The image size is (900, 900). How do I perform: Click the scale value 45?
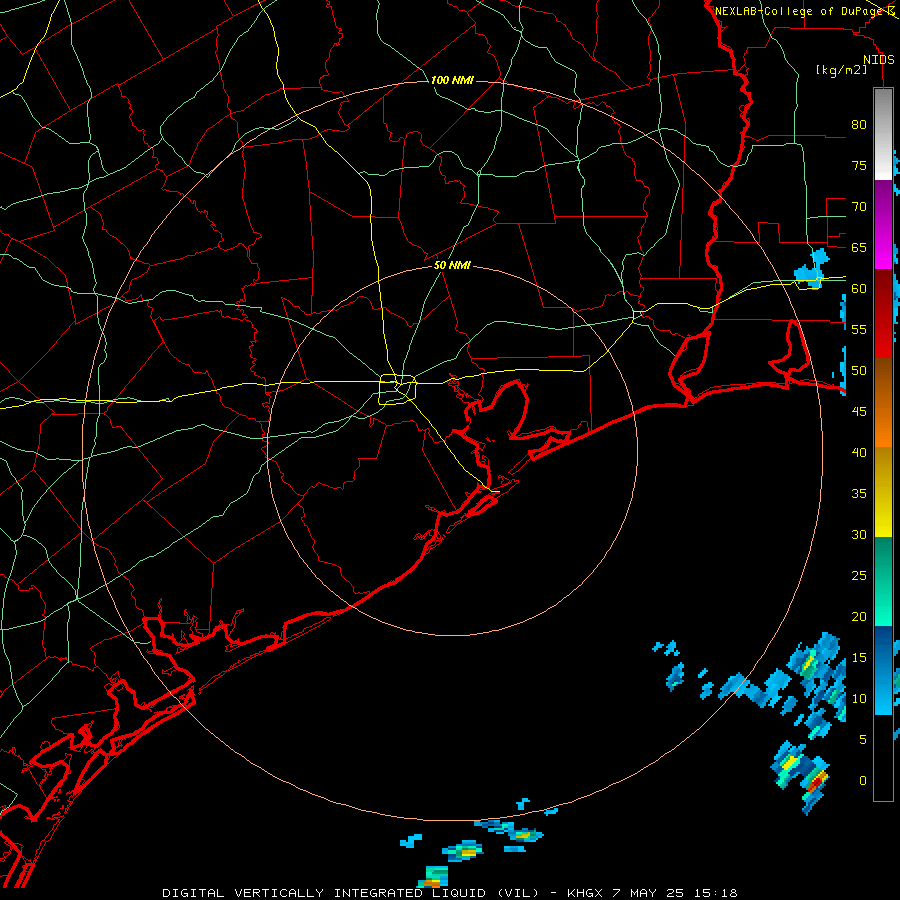click(859, 412)
